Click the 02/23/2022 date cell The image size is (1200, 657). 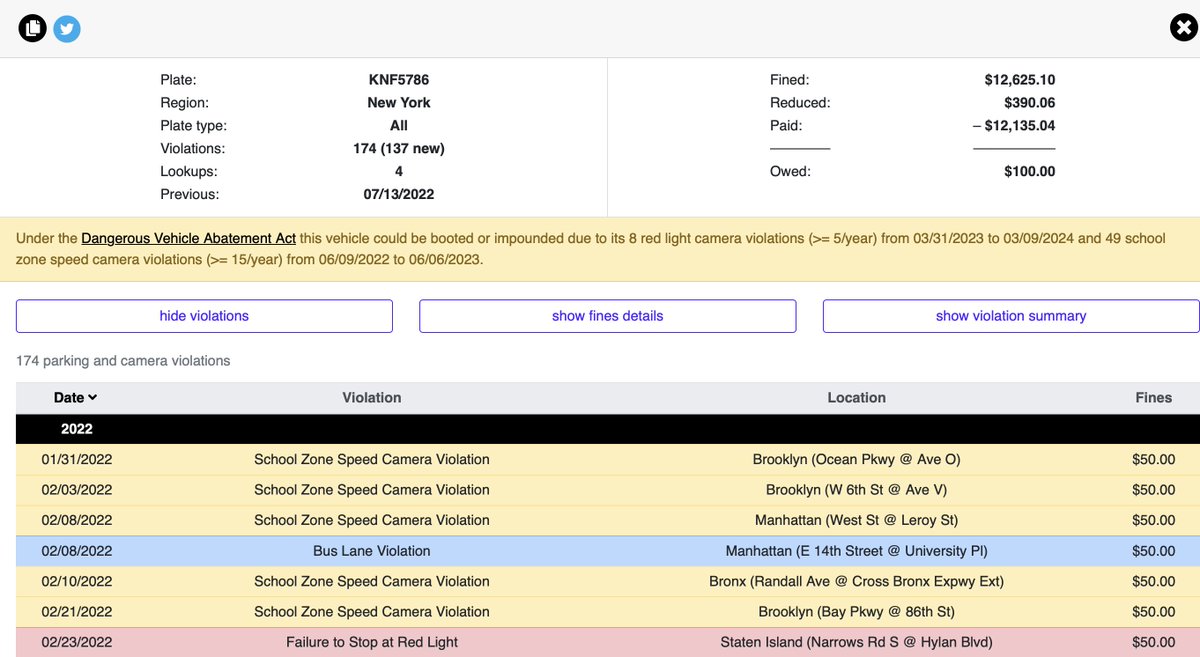[x=77, y=642]
